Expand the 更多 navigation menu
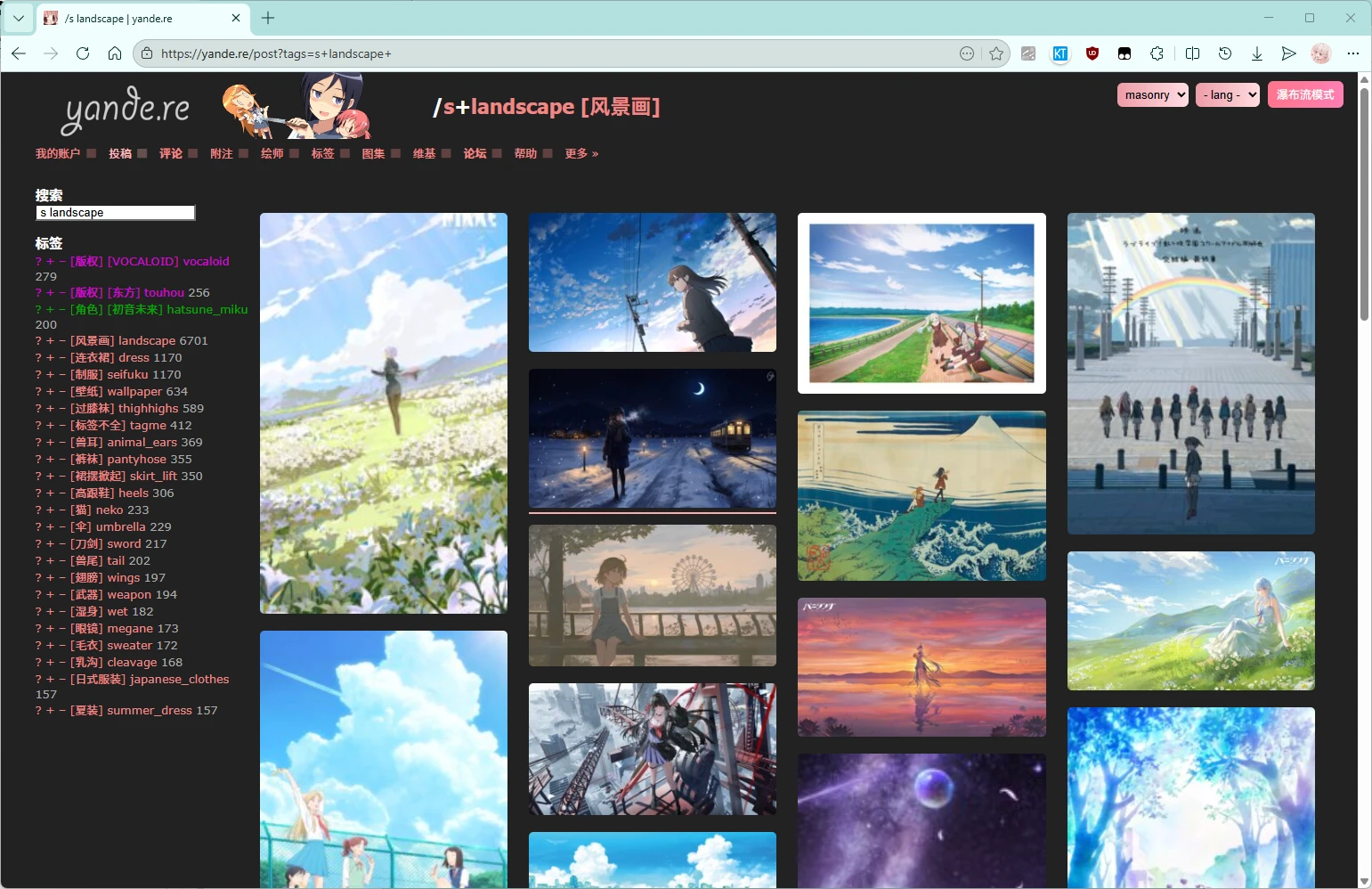 577,153
